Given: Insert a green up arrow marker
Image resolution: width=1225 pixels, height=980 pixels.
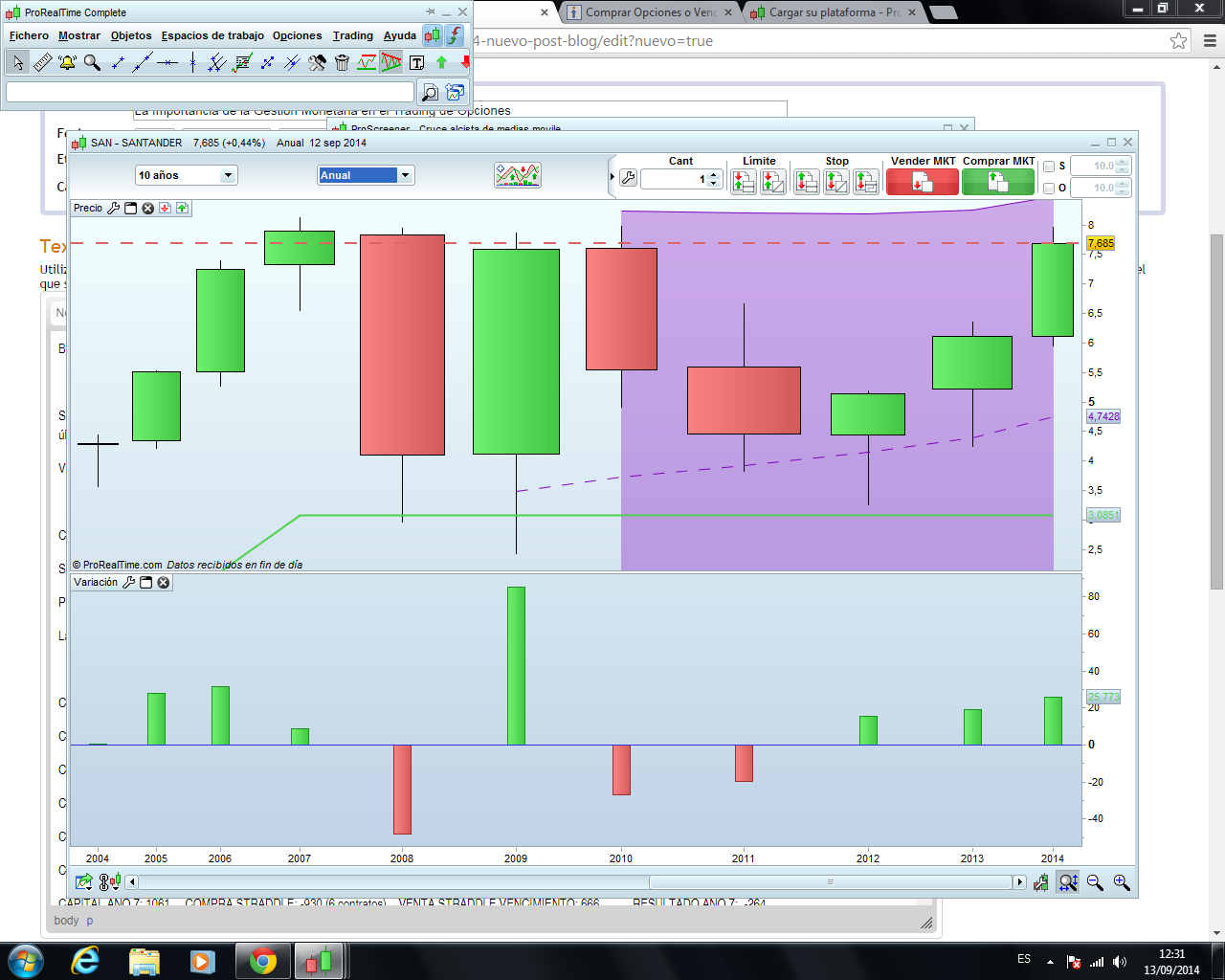Looking at the screenshot, I should (x=441, y=63).
